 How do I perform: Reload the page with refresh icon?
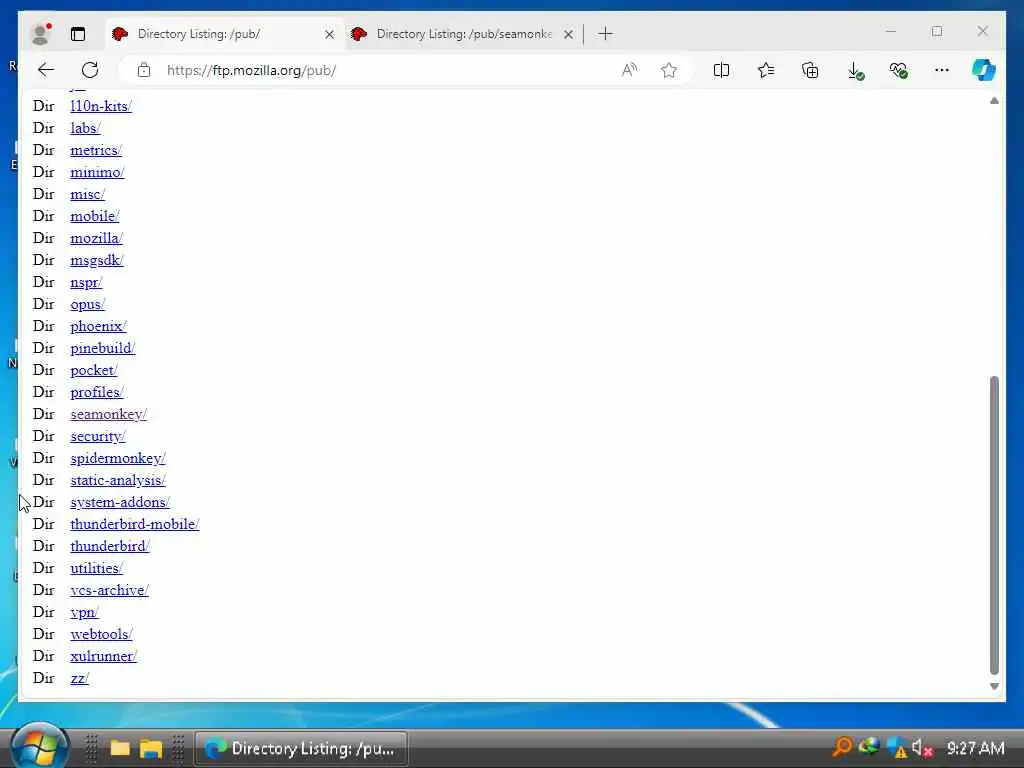pos(90,70)
